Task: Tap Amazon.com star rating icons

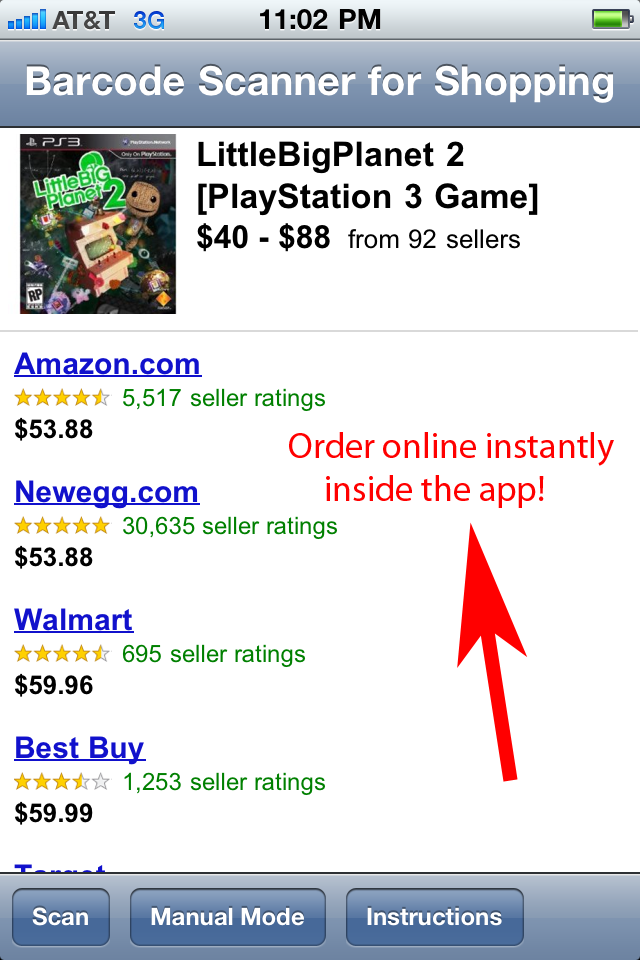Action: tap(62, 398)
